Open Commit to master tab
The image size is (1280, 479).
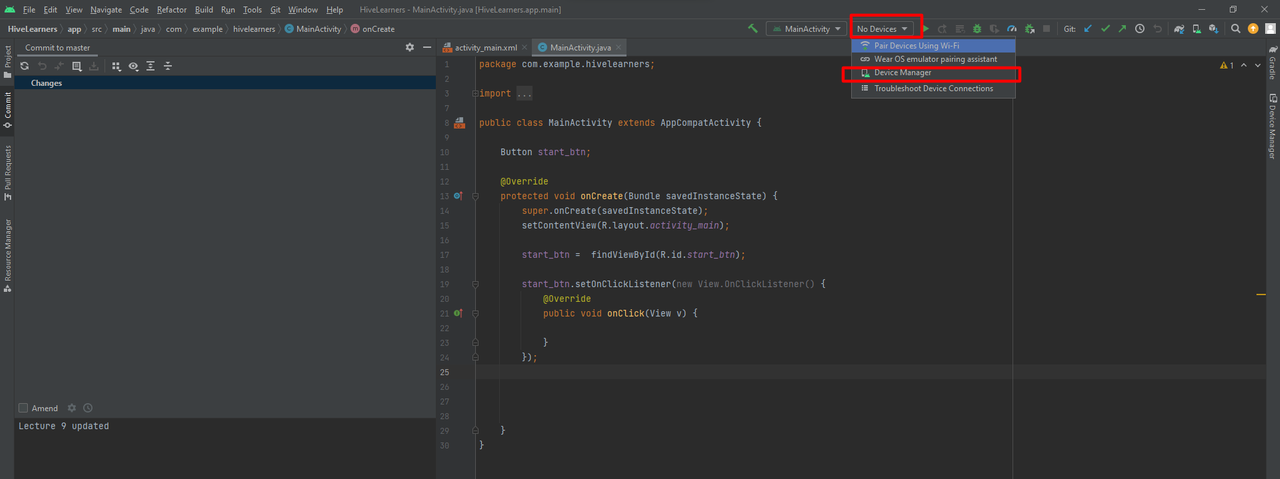pyautogui.click(x=57, y=47)
